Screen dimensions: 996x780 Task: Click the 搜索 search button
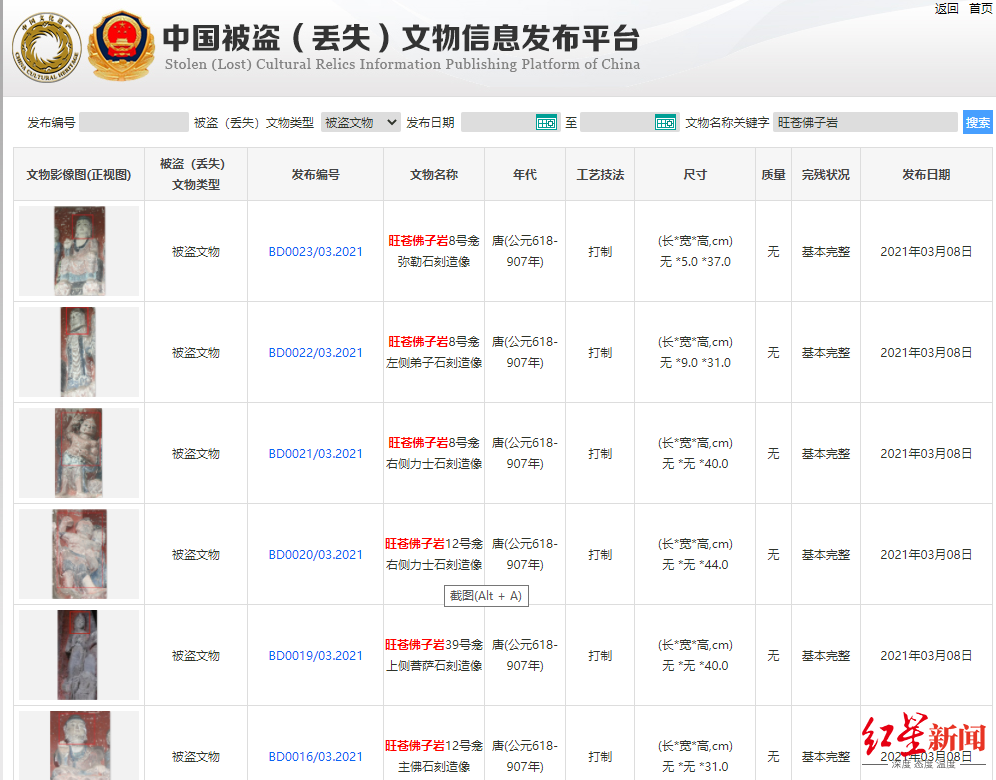[x=977, y=122]
